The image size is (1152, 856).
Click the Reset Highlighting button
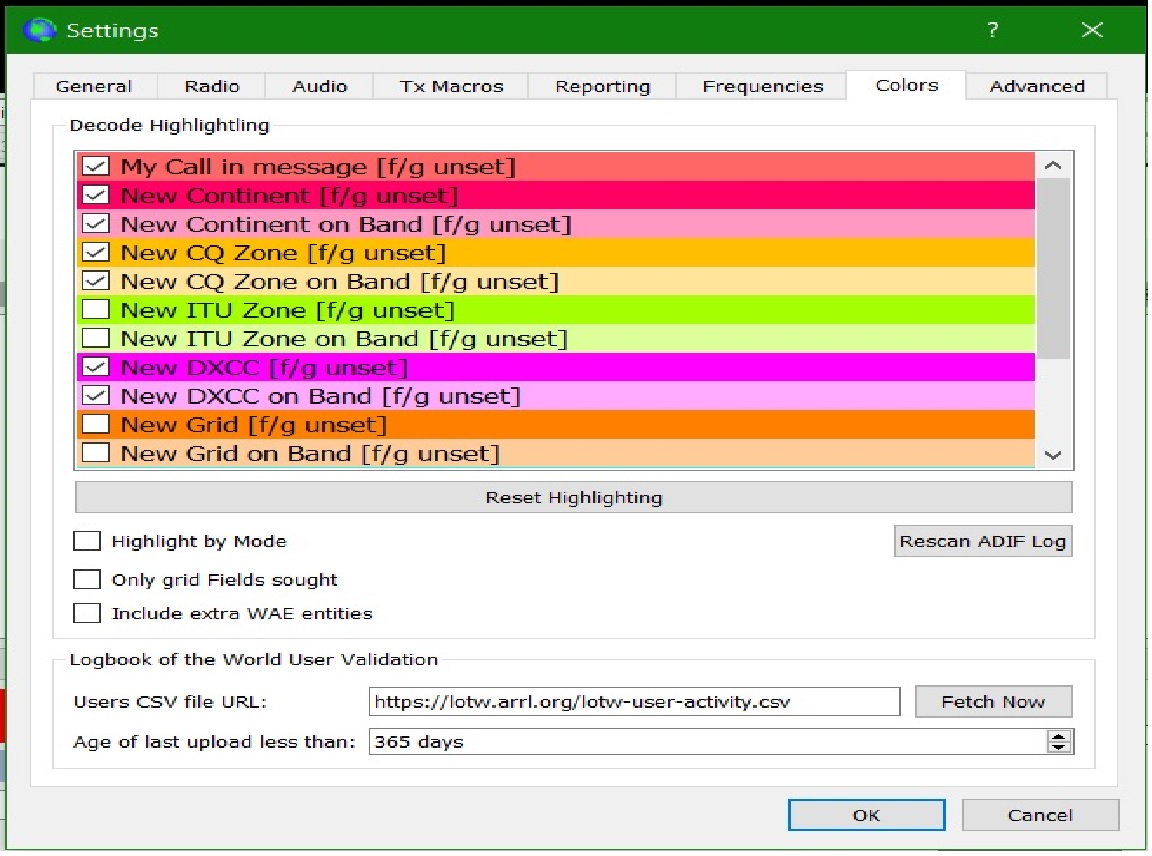point(573,497)
